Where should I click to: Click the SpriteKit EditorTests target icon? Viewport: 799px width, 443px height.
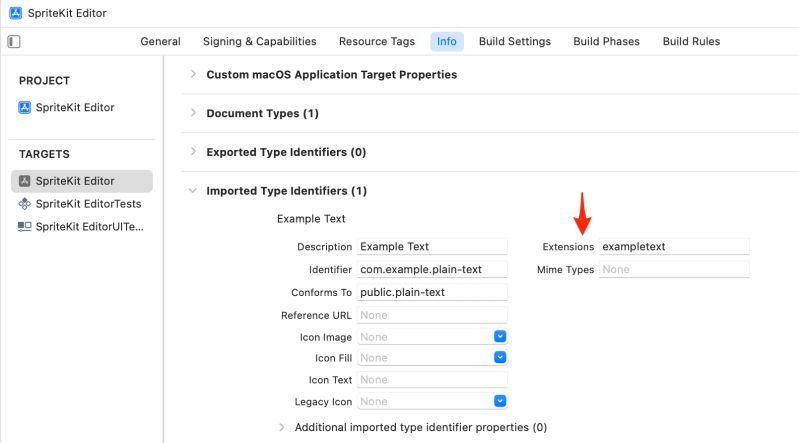[x=25, y=203]
